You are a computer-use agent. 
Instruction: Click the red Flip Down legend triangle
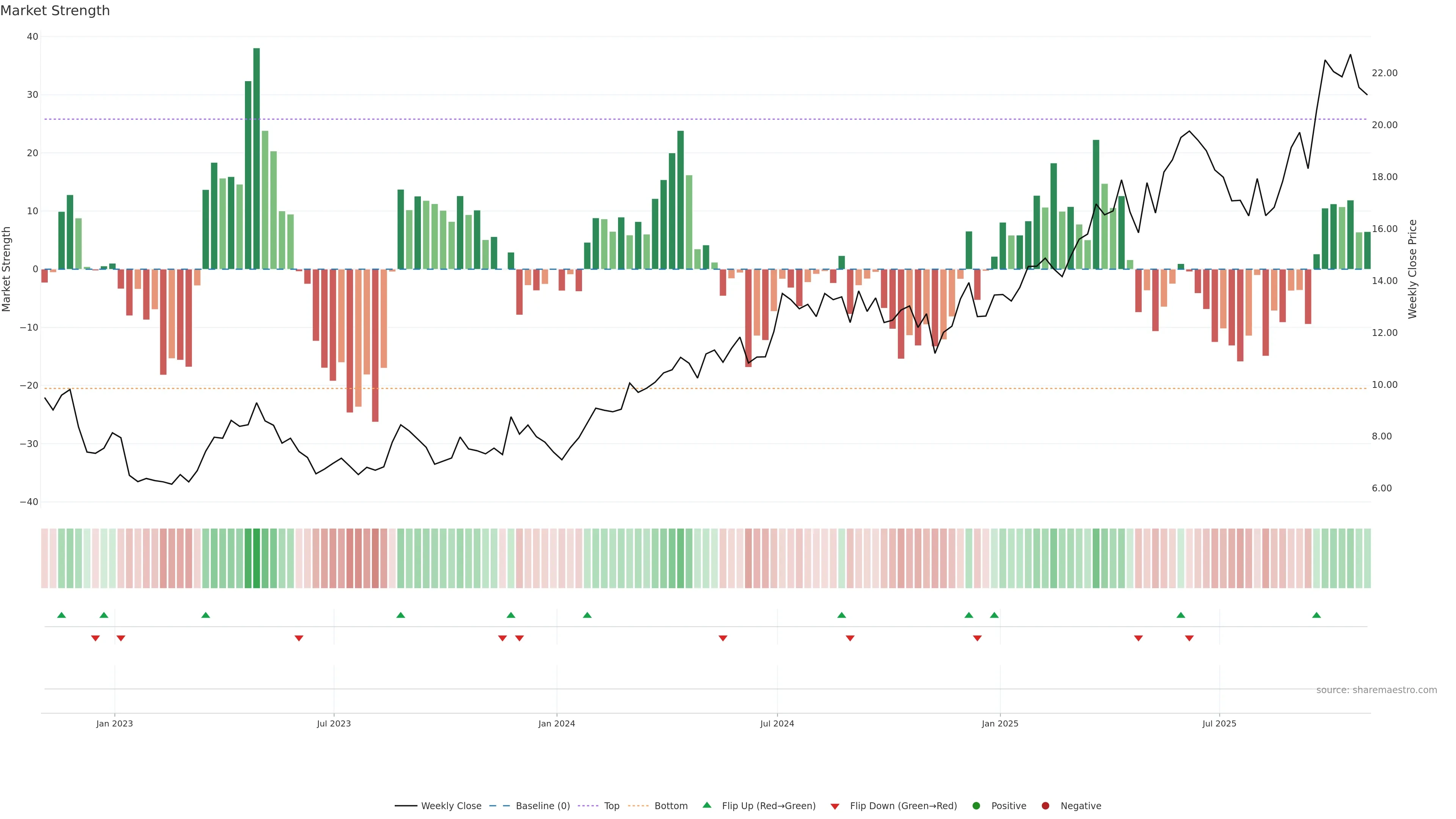835,806
